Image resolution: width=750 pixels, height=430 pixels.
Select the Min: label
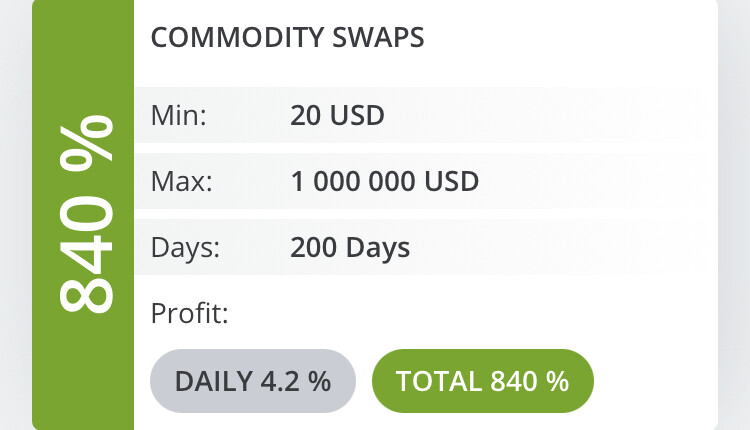178,115
